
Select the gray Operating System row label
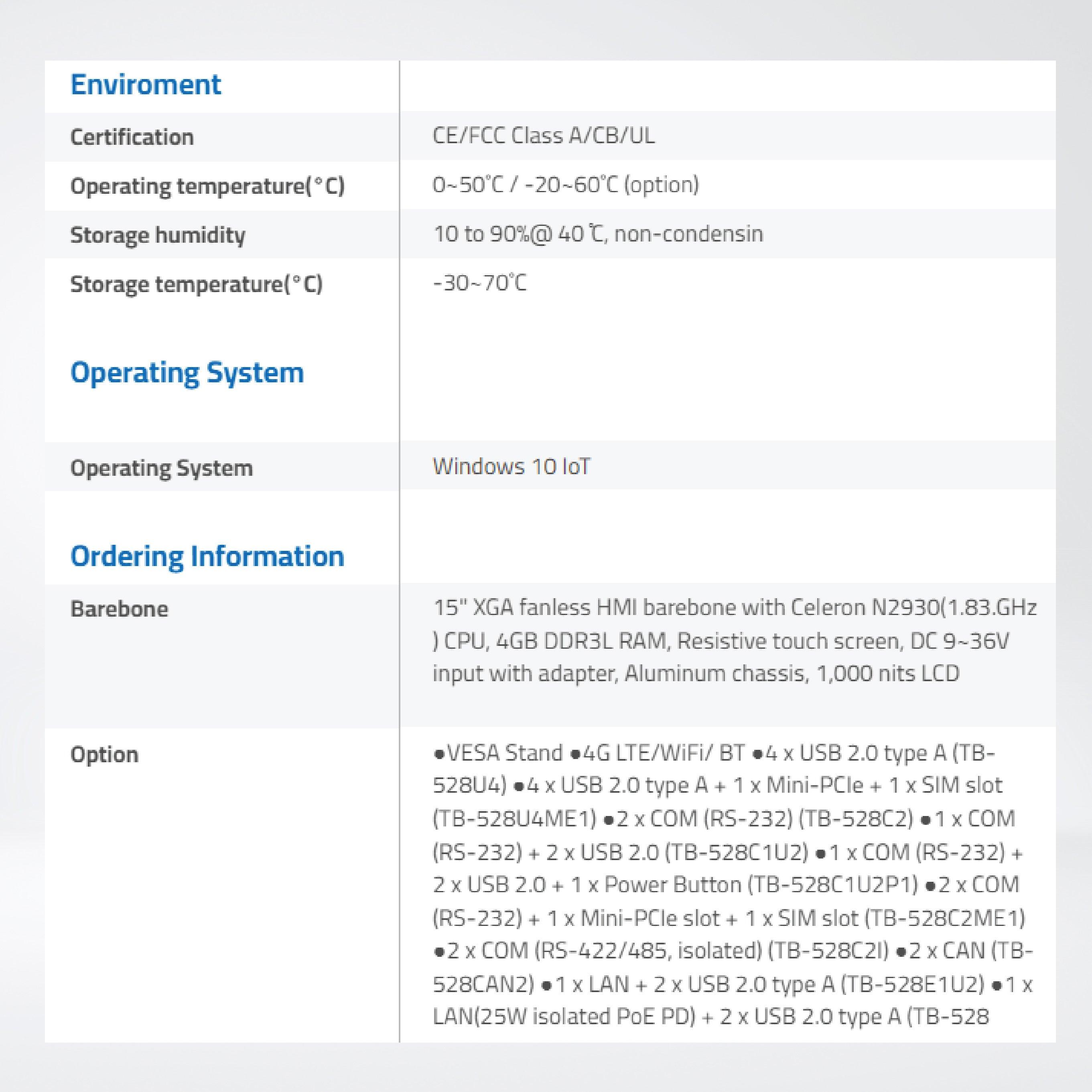(x=162, y=468)
